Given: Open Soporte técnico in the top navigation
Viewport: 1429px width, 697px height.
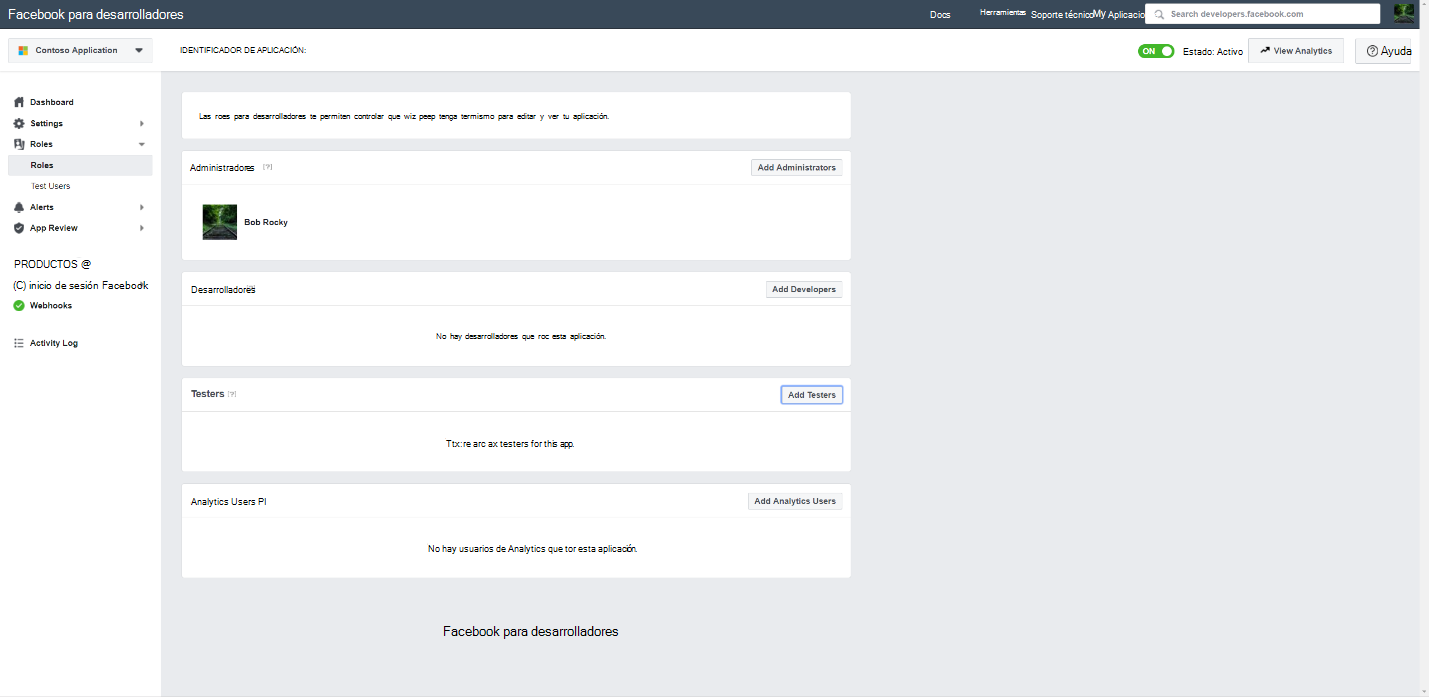Looking at the screenshot, I should pos(1062,15).
